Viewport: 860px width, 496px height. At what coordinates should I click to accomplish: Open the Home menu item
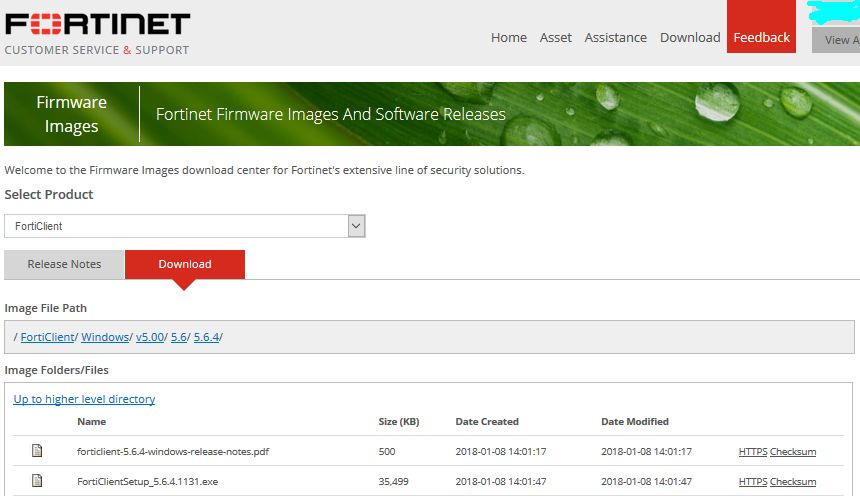[x=508, y=37]
